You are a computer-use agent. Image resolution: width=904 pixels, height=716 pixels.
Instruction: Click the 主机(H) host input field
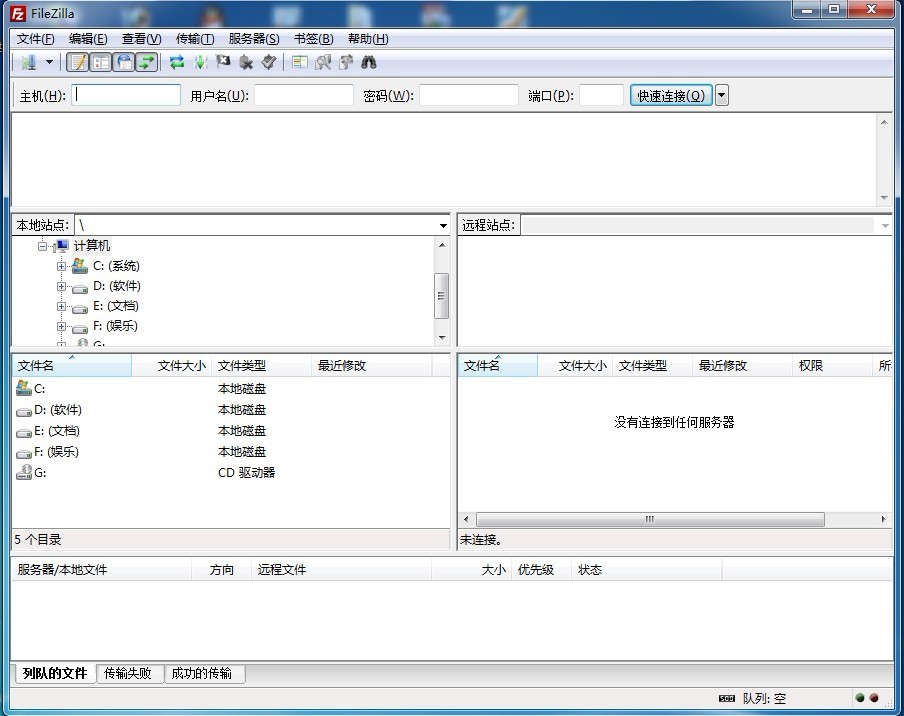127,96
